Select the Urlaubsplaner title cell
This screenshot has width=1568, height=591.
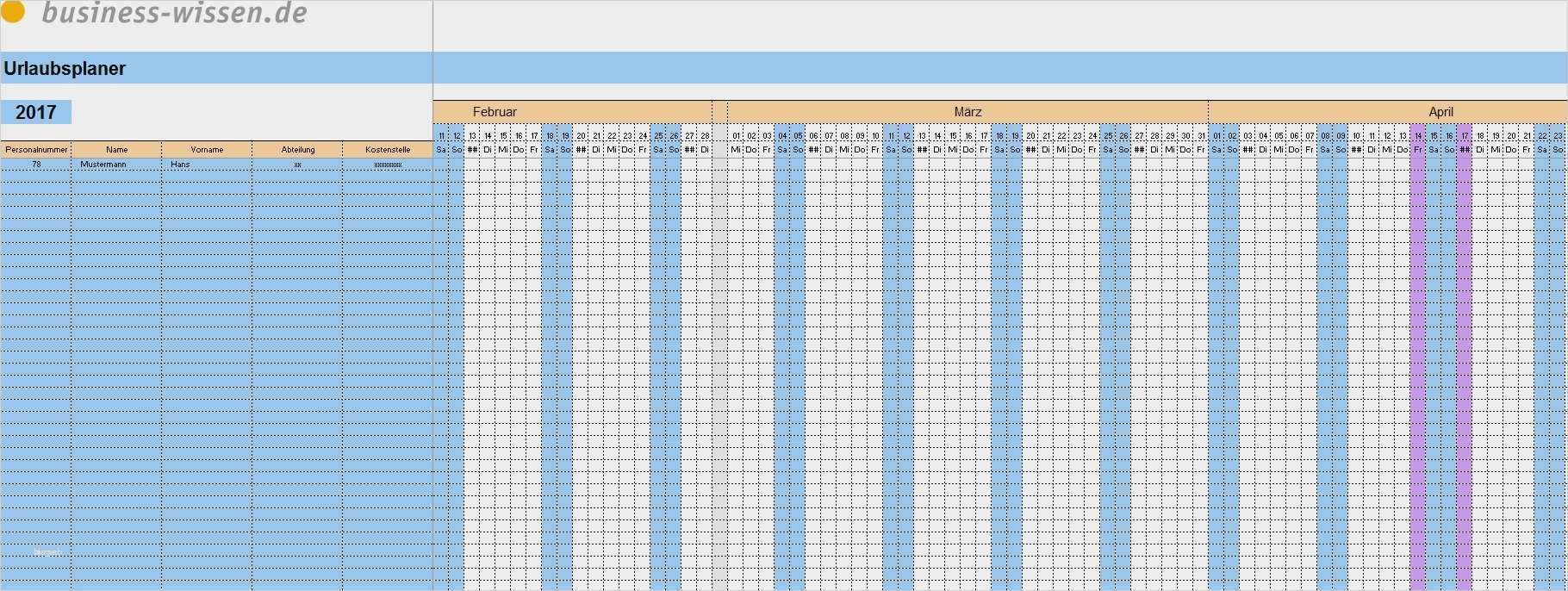point(216,68)
